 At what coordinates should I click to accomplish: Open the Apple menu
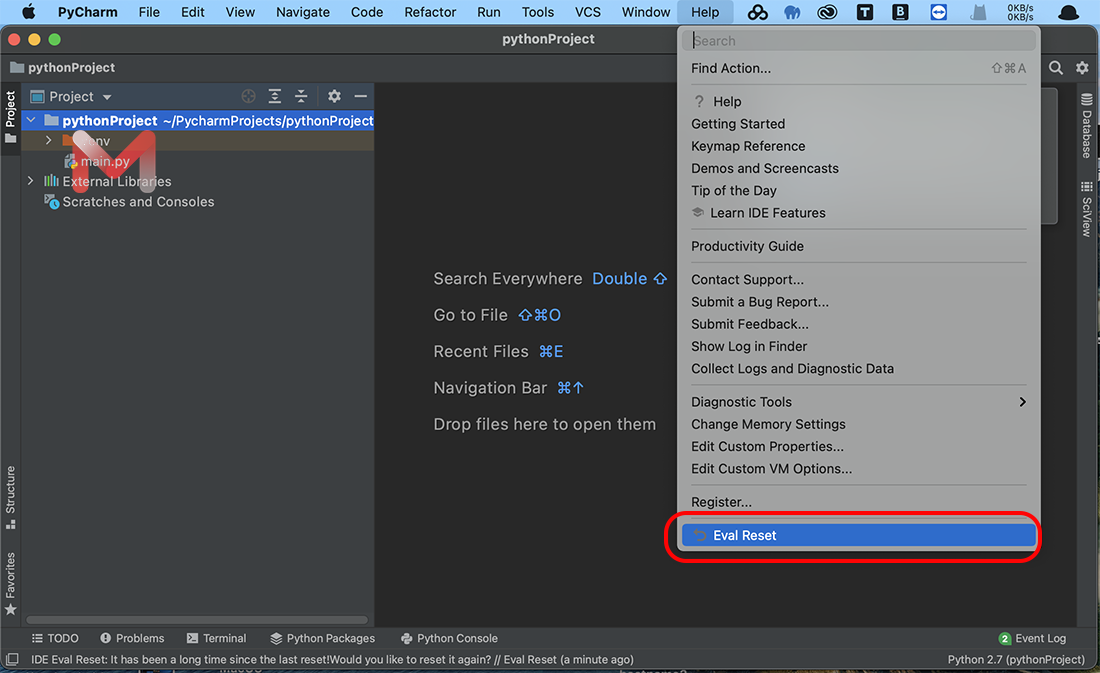point(29,12)
